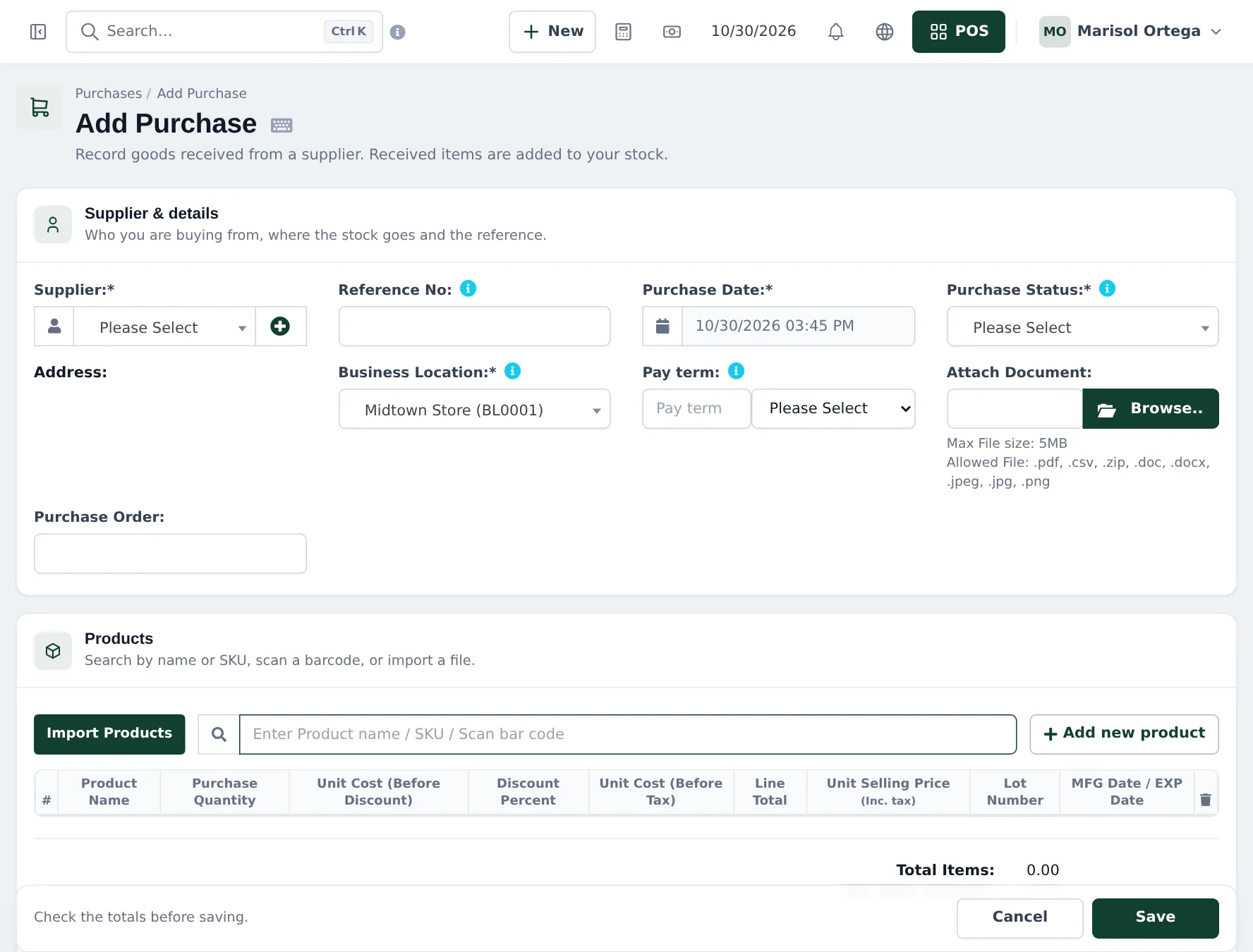Go to Purchases breadcrumb
This screenshot has width=1253, height=952.
(x=109, y=93)
